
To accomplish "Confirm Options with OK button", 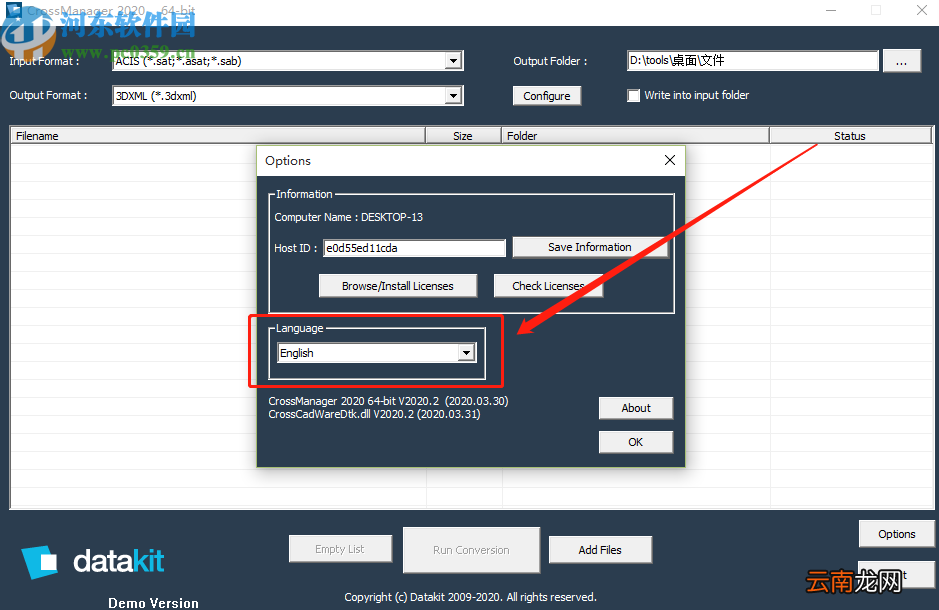I will coord(636,442).
